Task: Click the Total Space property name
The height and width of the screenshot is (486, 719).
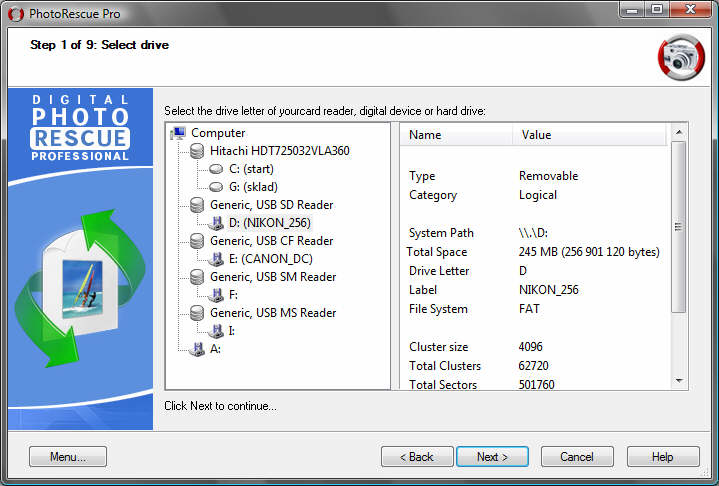Action: 437,252
